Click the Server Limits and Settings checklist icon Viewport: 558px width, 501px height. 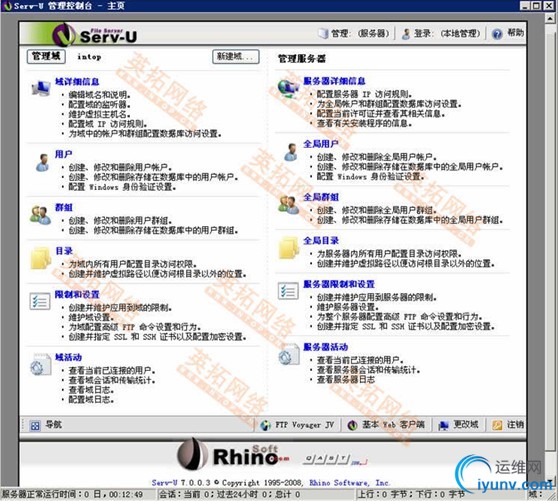(288, 291)
